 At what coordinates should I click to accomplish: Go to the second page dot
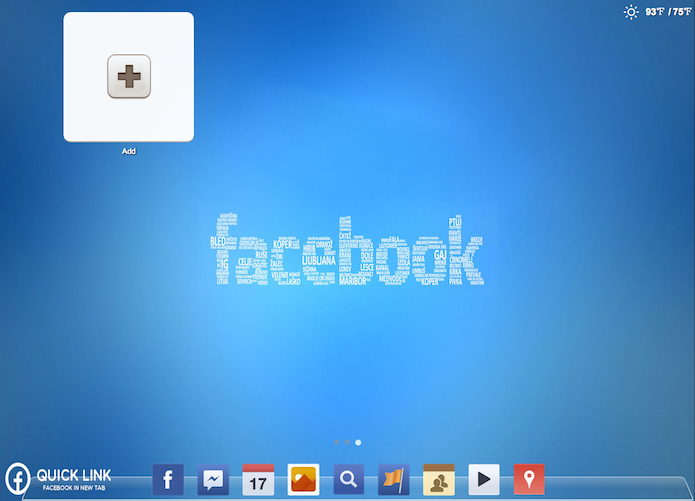click(x=347, y=442)
